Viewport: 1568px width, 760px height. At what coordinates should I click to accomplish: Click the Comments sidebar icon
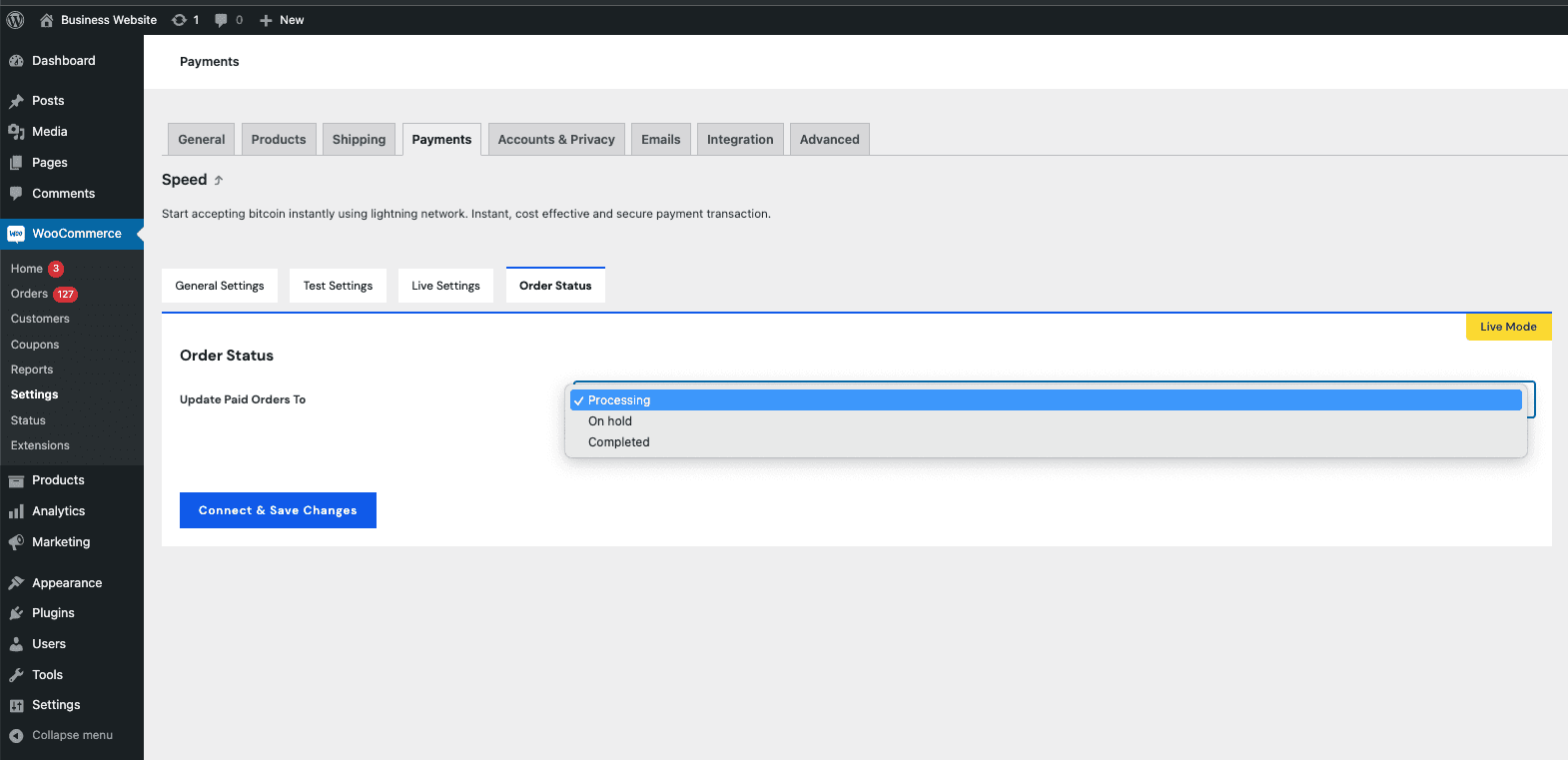[x=16, y=194]
